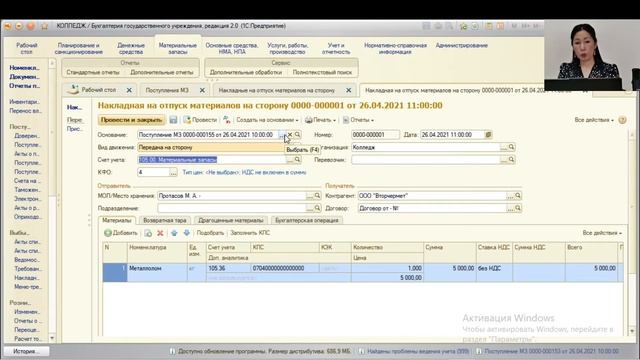The image size is (640, 360).
Task: Close the Накладные на отпуск материалов list tab
Action: pos(349,90)
